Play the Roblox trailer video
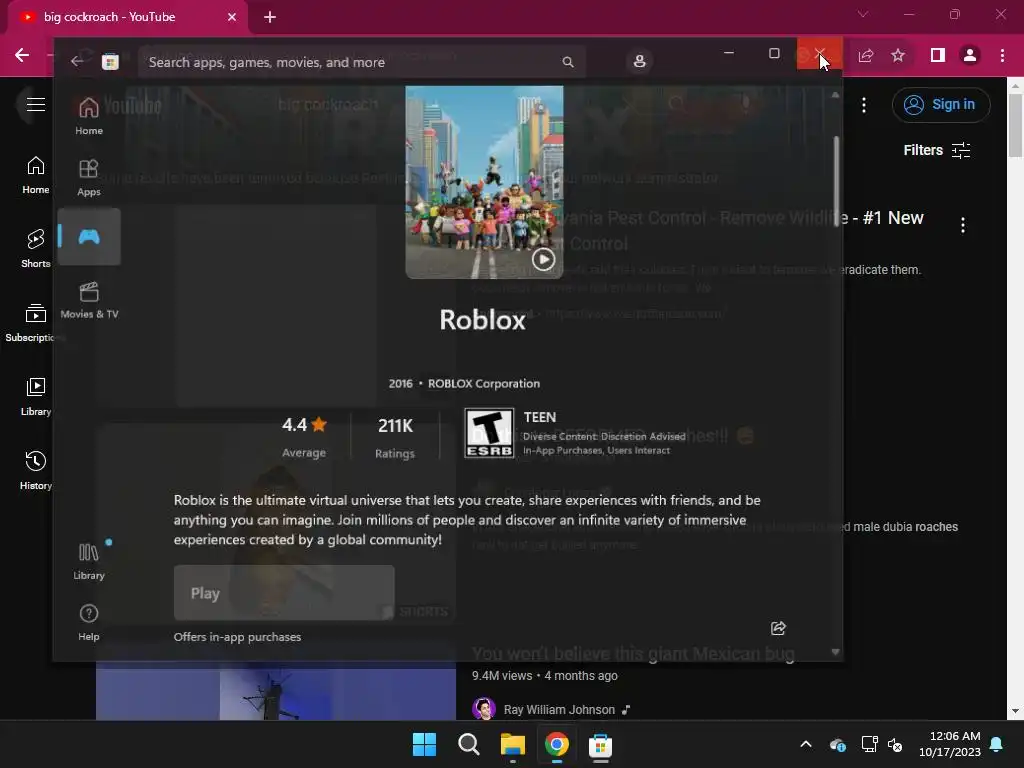1024x768 pixels. point(543,259)
